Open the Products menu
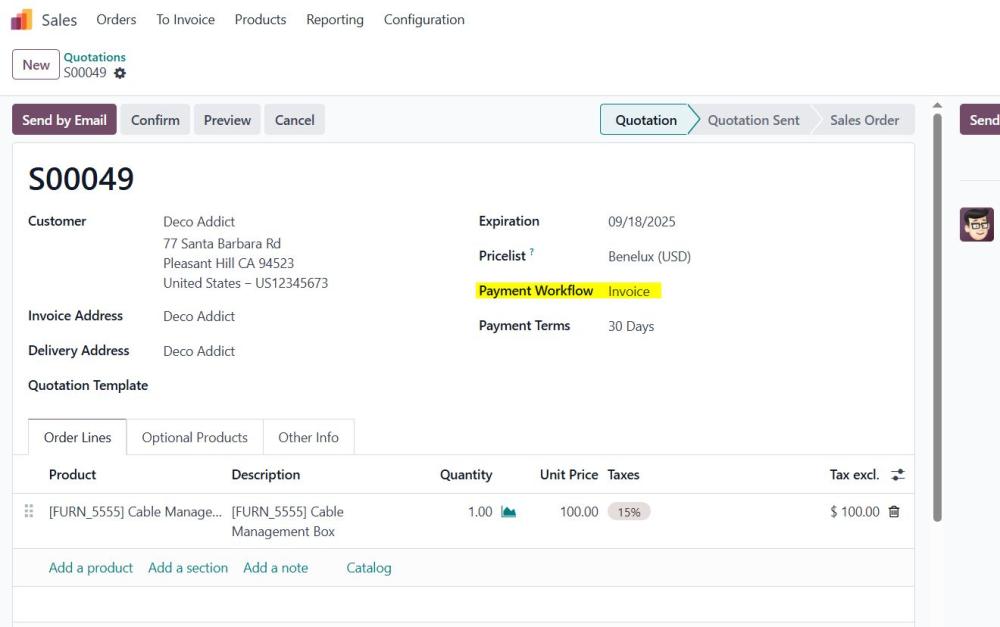 (260, 20)
